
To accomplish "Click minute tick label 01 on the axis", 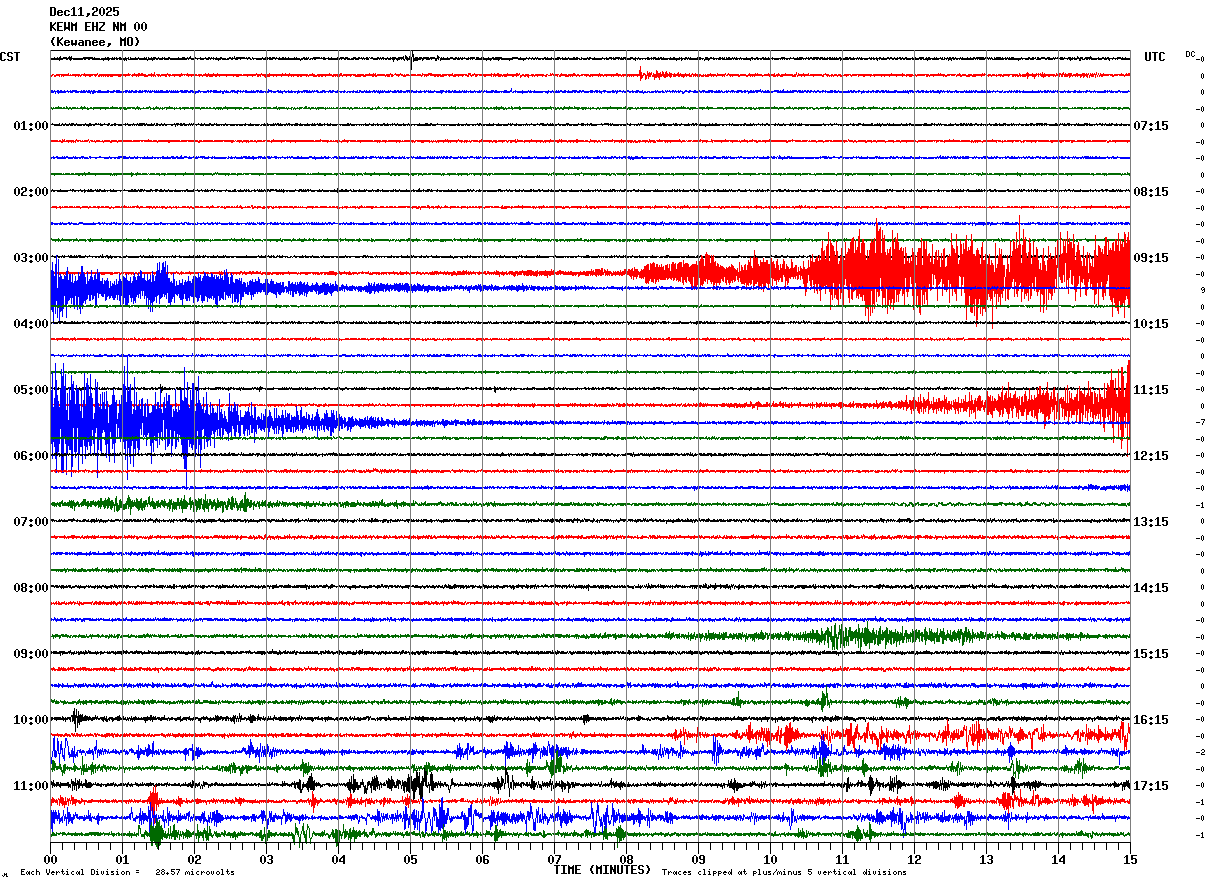I will click(x=122, y=859).
